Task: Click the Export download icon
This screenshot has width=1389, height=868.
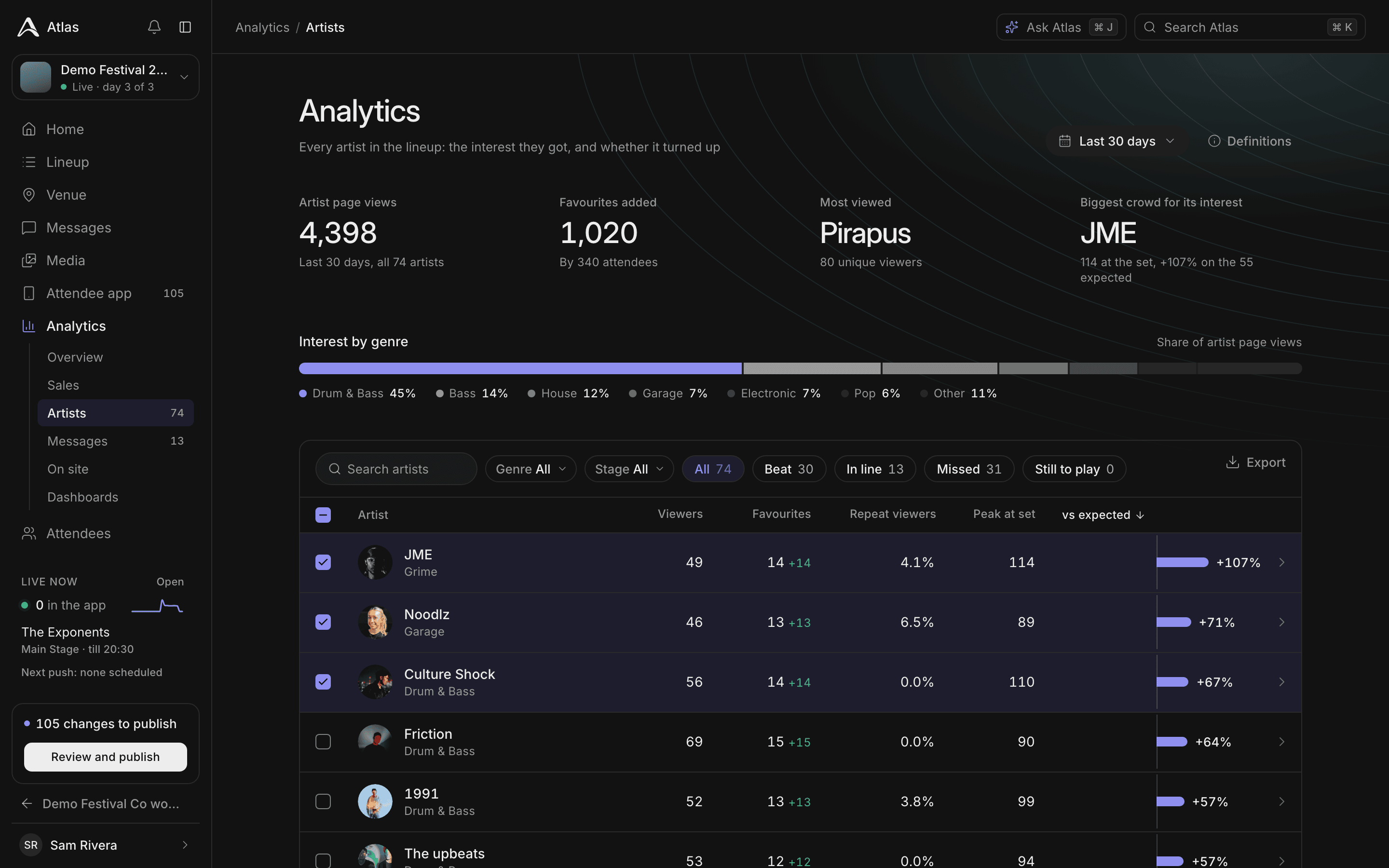Action: [1232, 462]
